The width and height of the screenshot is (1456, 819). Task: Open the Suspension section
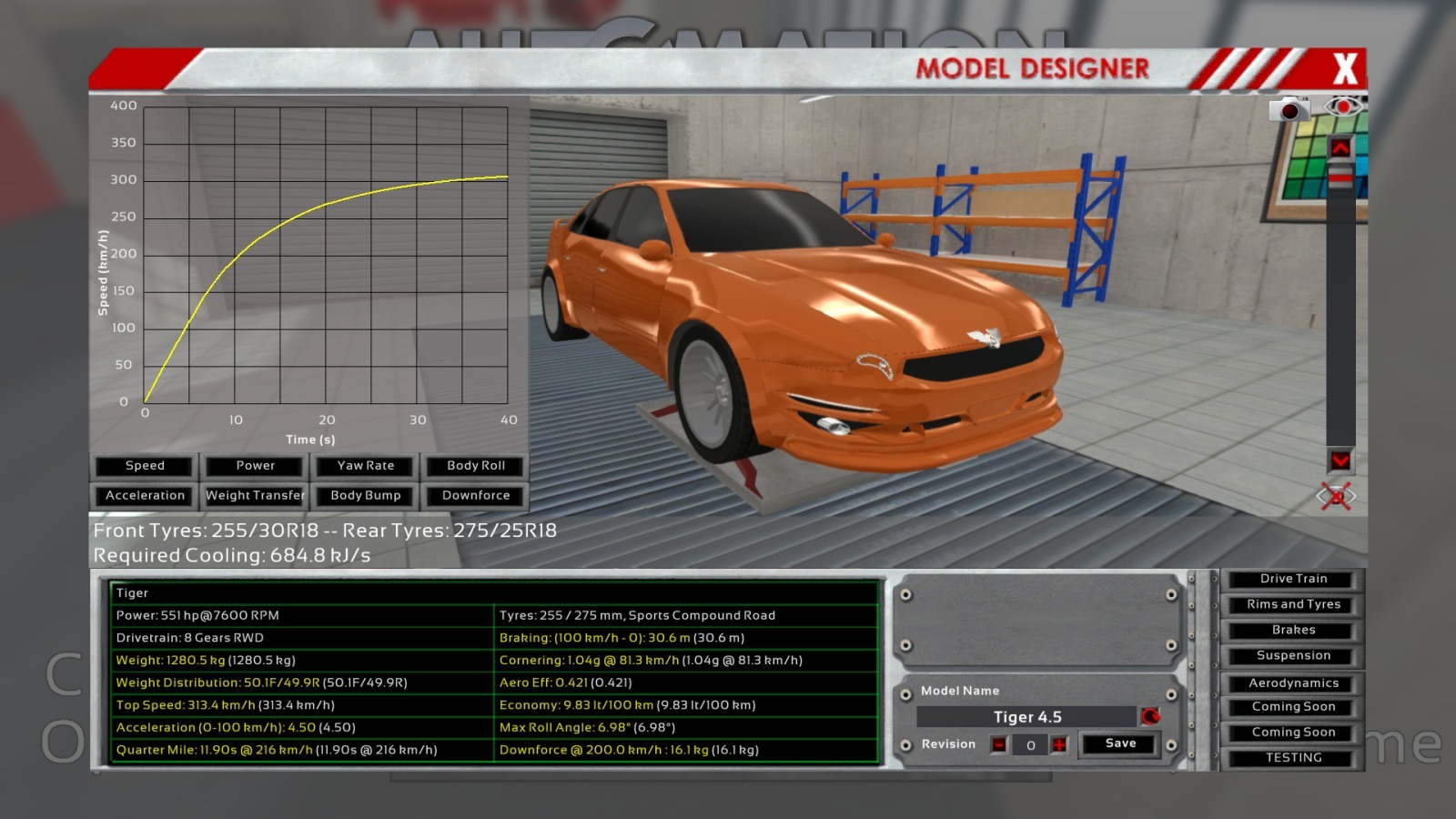(x=1293, y=656)
